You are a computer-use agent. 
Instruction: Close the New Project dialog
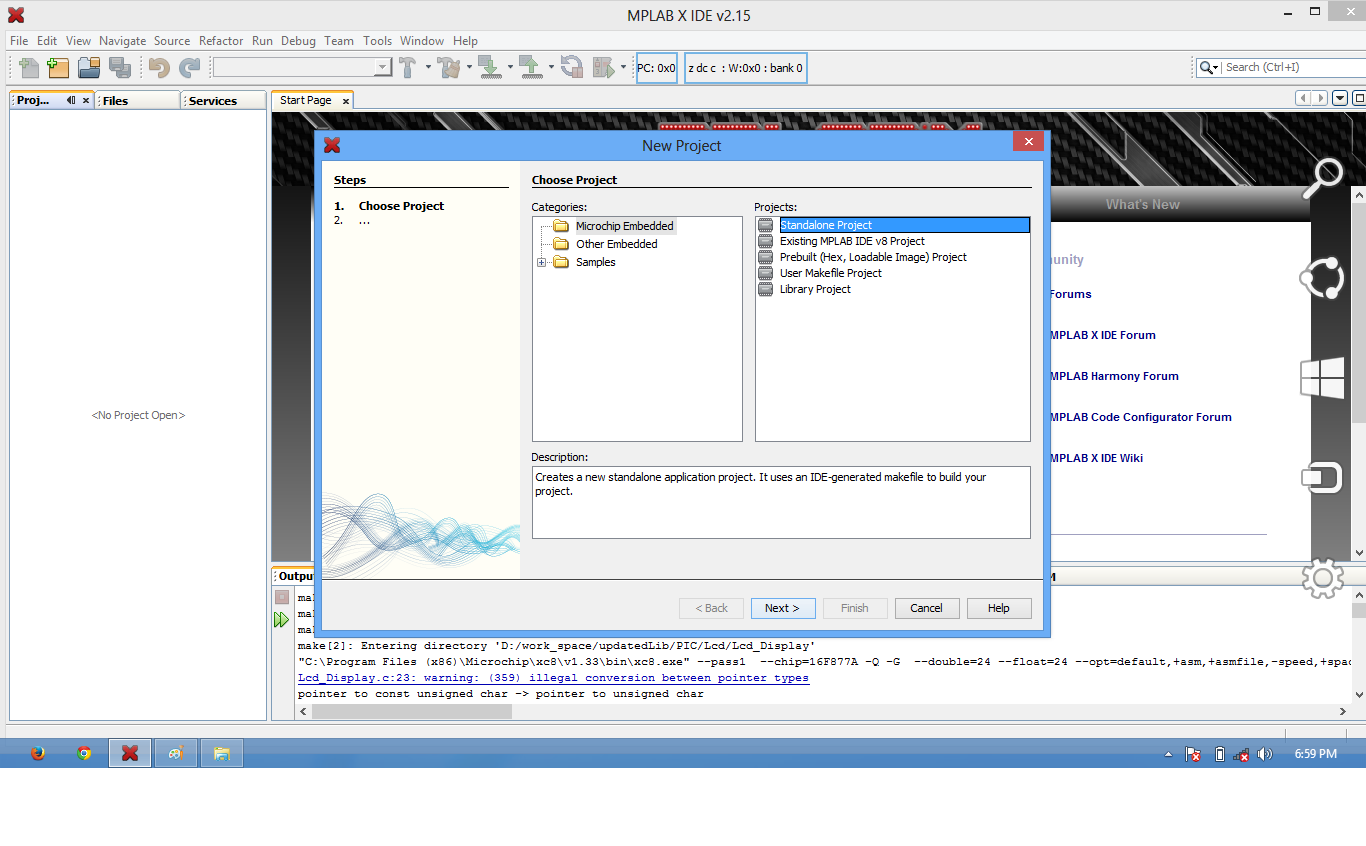[x=1028, y=142]
